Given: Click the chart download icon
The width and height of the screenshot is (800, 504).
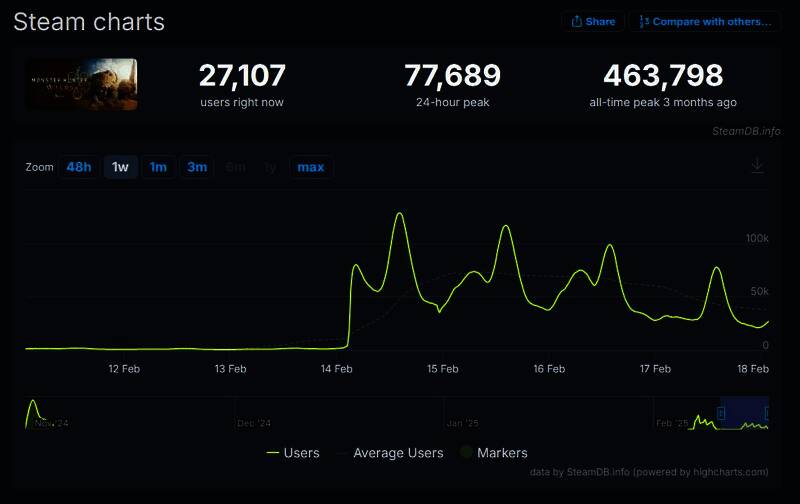Looking at the screenshot, I should coord(757,166).
